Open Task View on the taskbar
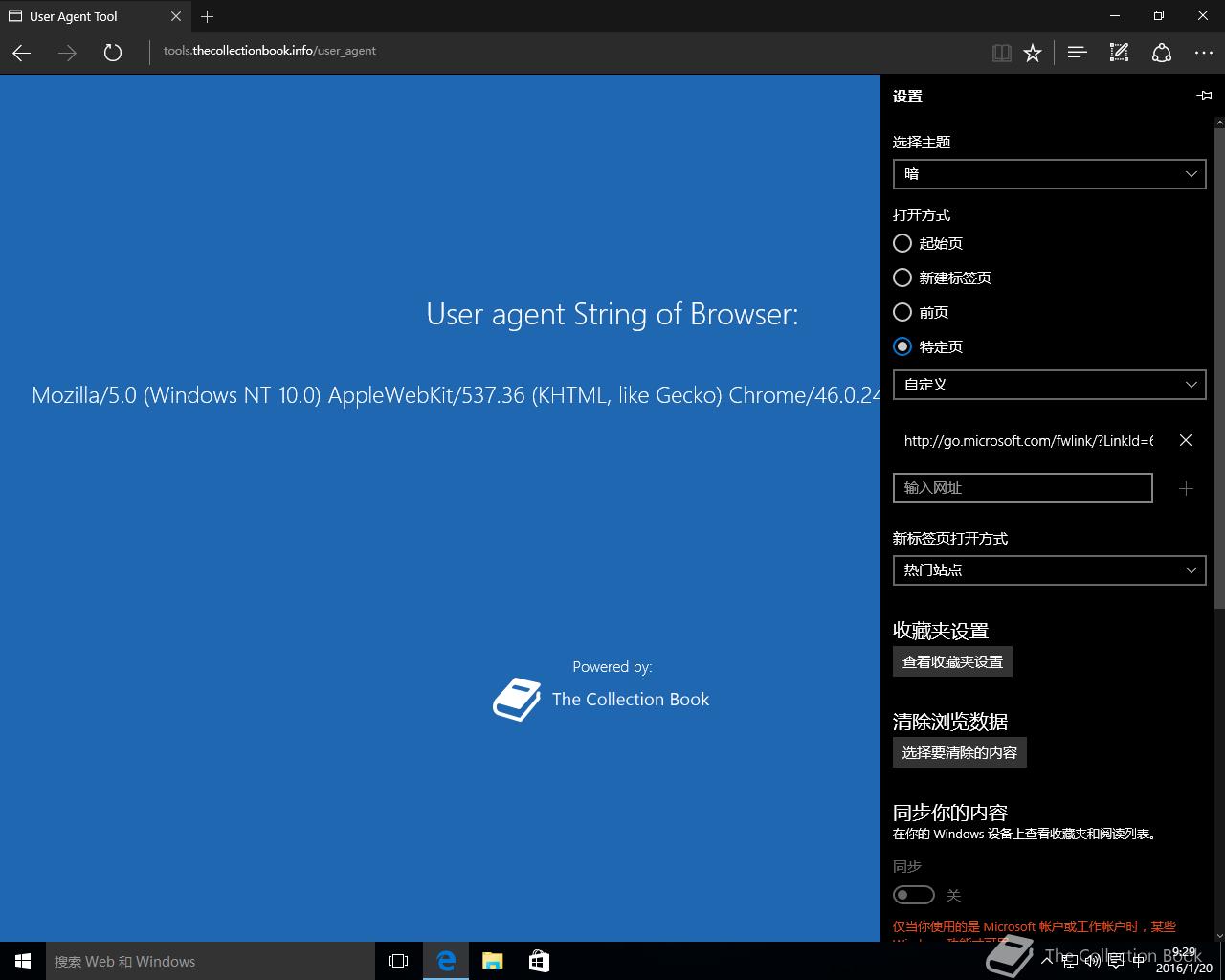This screenshot has height=980, width=1225. click(x=398, y=961)
